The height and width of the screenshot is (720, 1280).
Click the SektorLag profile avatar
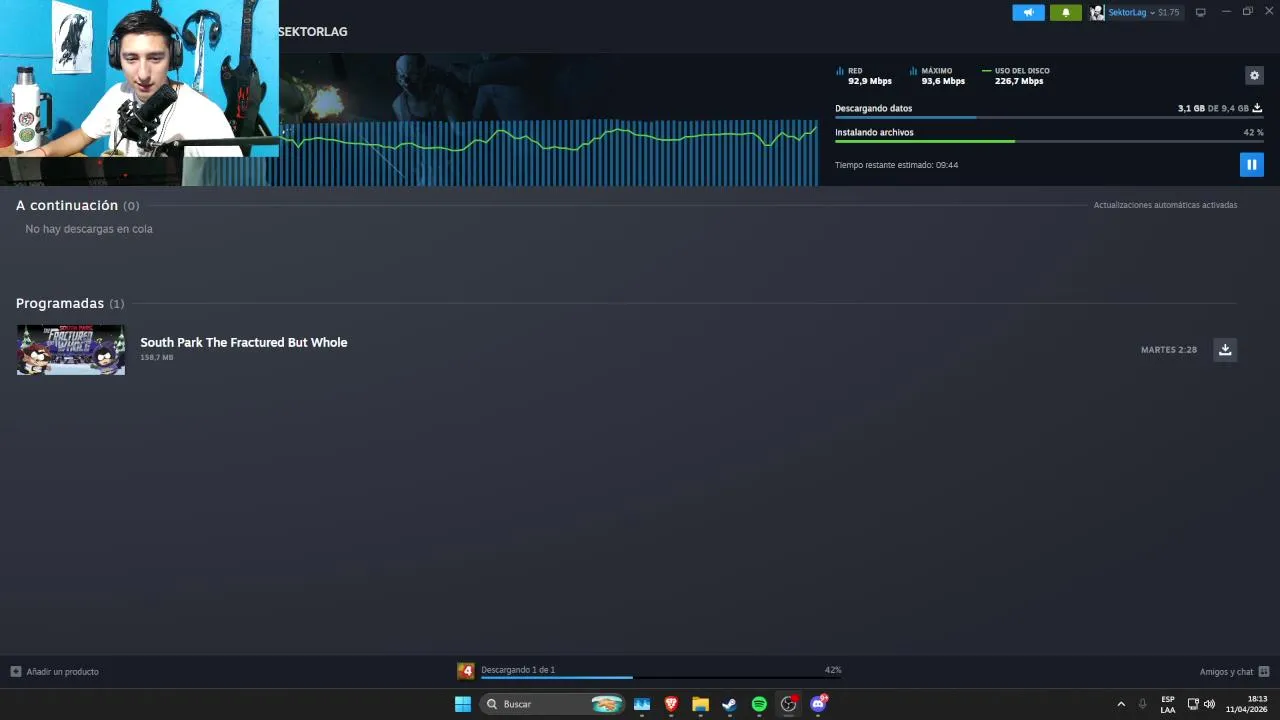pyautogui.click(x=1097, y=12)
